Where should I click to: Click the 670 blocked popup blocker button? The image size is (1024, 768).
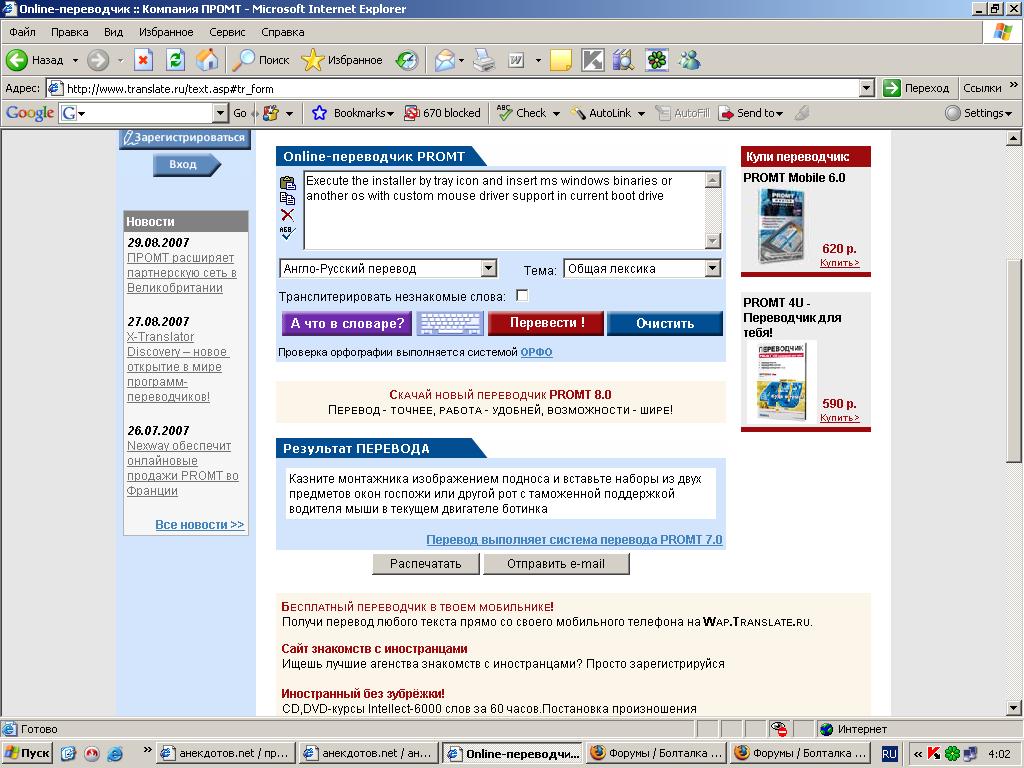click(x=442, y=113)
